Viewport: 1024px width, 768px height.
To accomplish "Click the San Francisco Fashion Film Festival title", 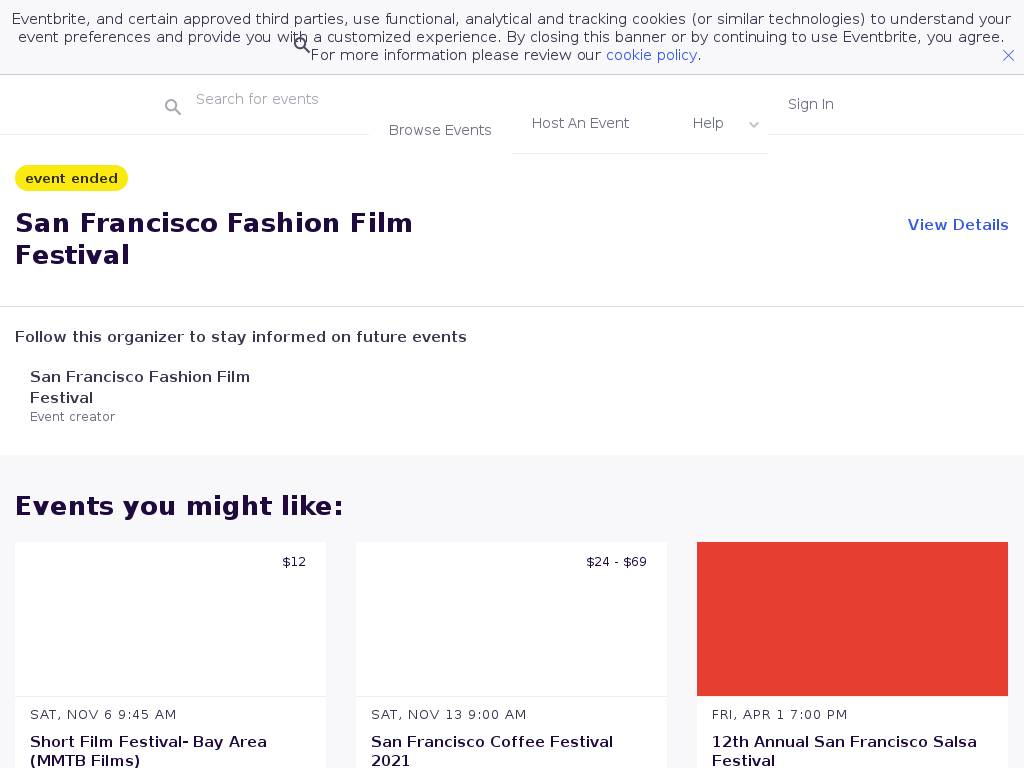I will (214, 238).
